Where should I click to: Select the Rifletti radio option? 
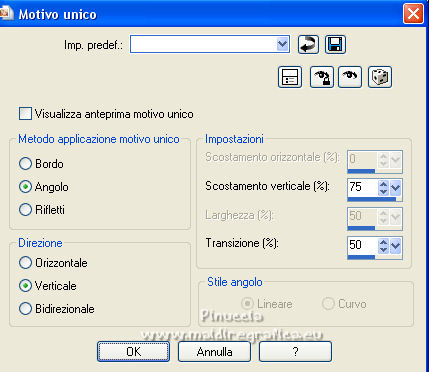point(25,210)
